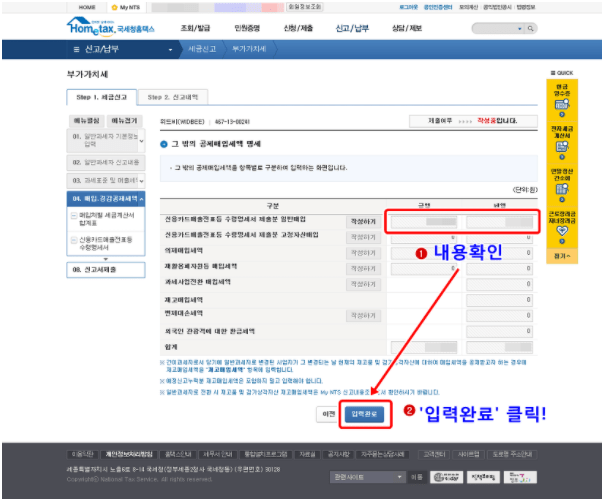The image size is (606, 501).
Task: Open the My NTS top tab
Action: 126,7
